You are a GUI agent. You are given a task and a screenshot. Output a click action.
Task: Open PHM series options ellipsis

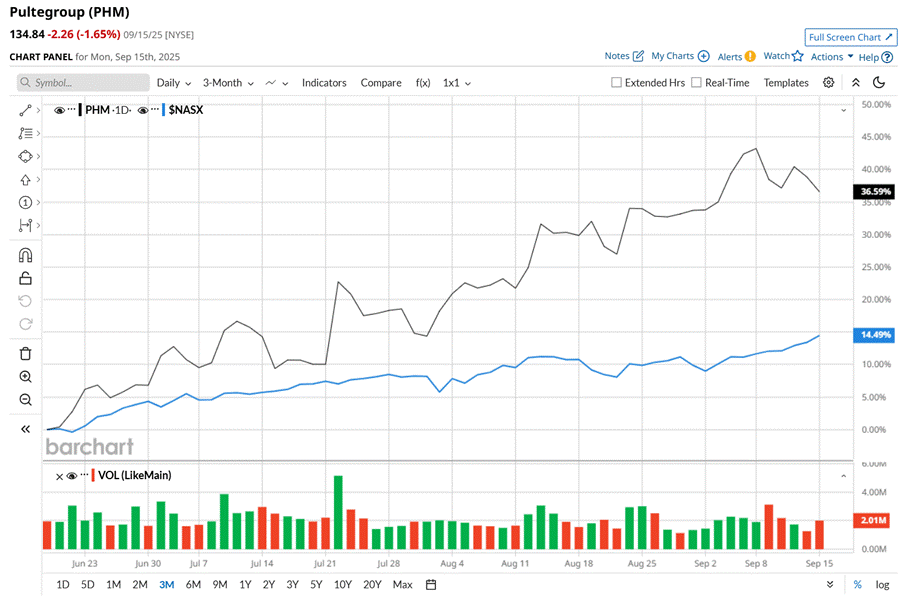click(71, 109)
